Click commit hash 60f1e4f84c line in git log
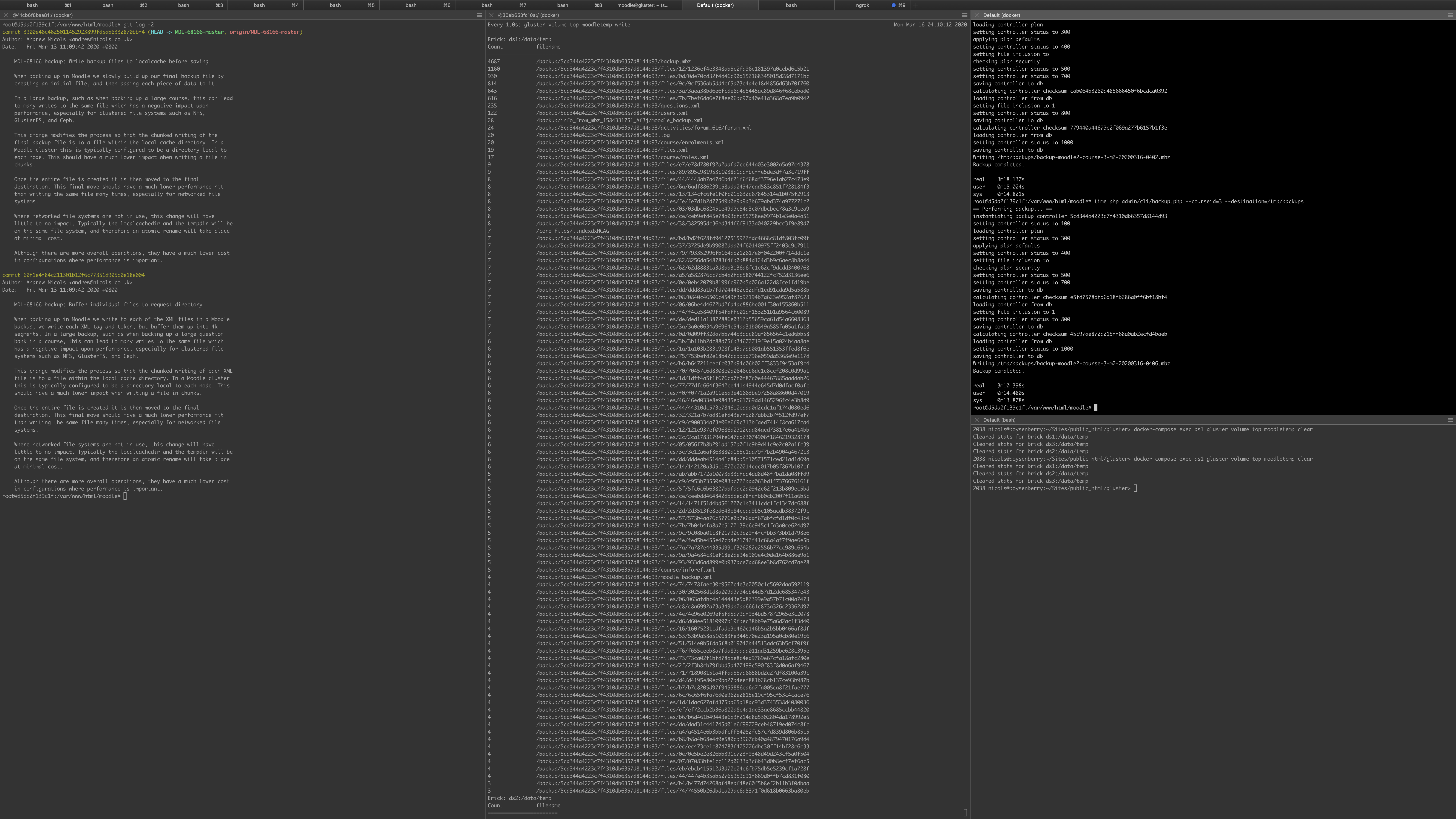The image size is (1456, 819). (x=73, y=275)
